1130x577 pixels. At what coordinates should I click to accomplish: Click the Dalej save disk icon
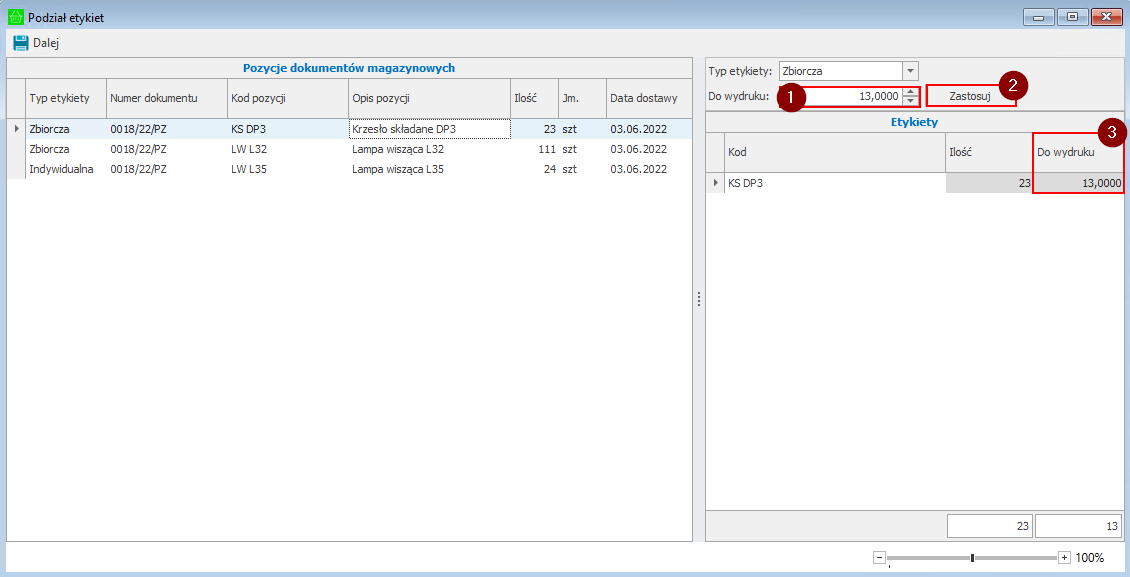(x=20, y=43)
